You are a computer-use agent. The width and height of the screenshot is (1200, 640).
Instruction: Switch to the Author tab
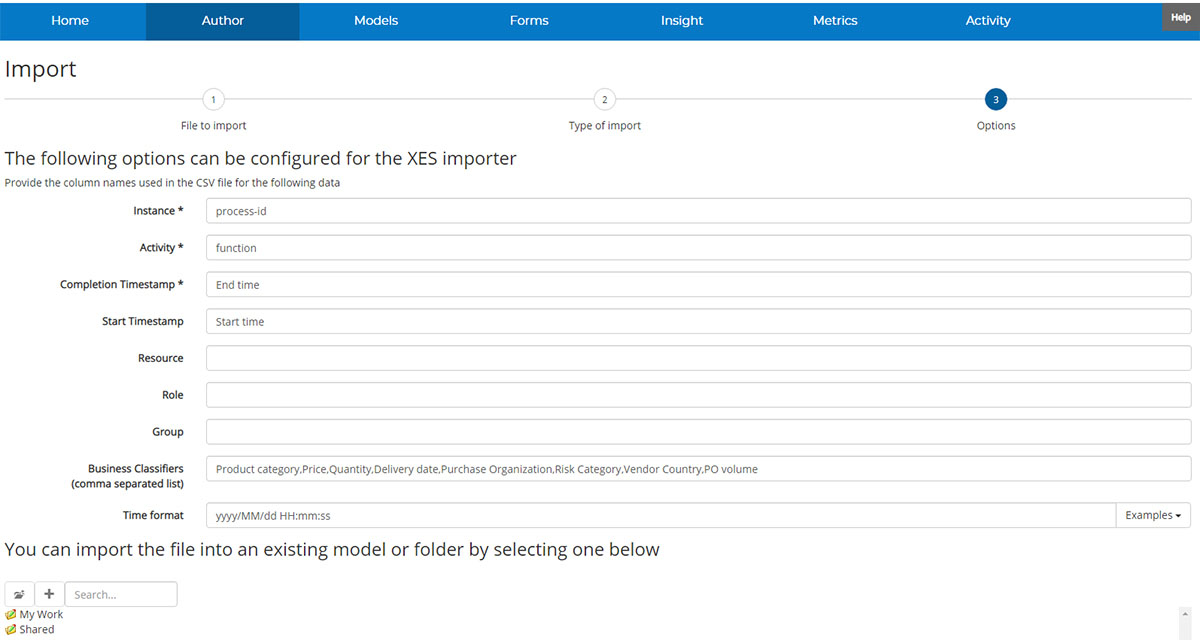tap(223, 20)
